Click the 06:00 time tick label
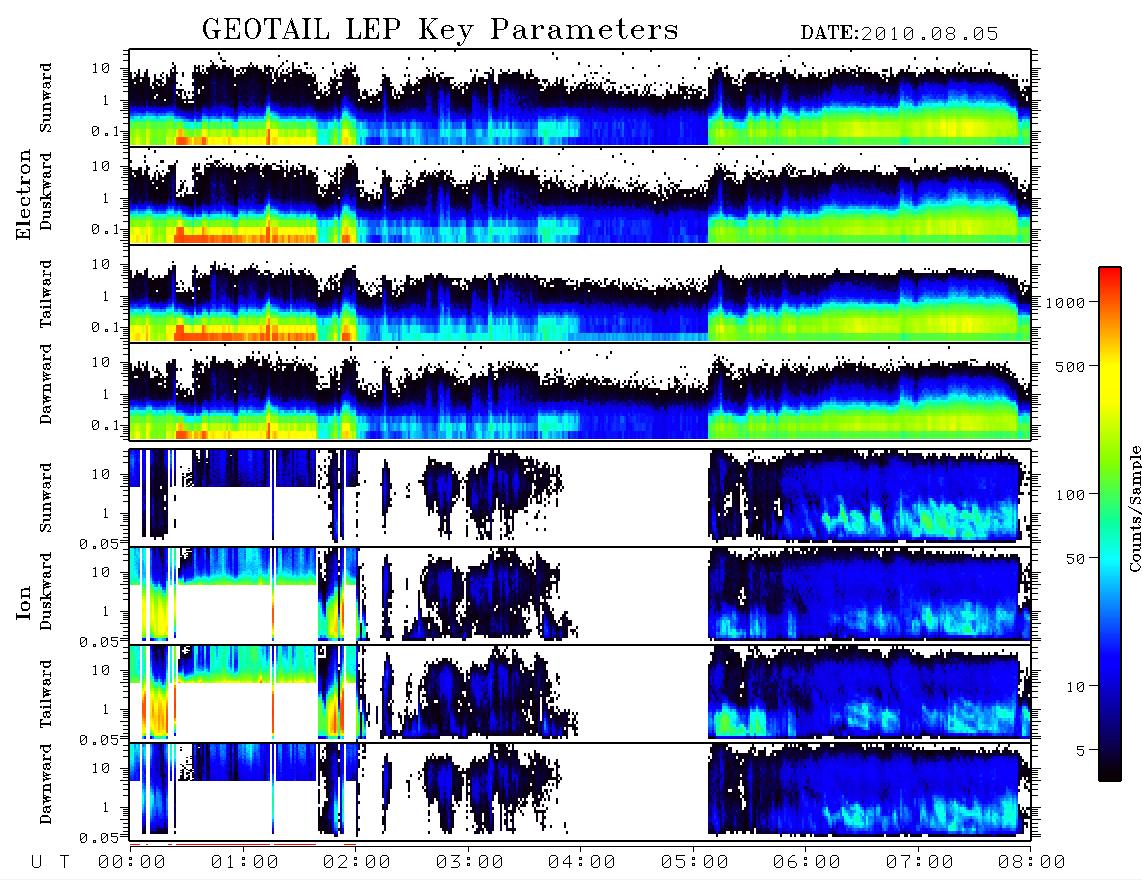This screenshot has width=1142, height=880. click(x=807, y=862)
